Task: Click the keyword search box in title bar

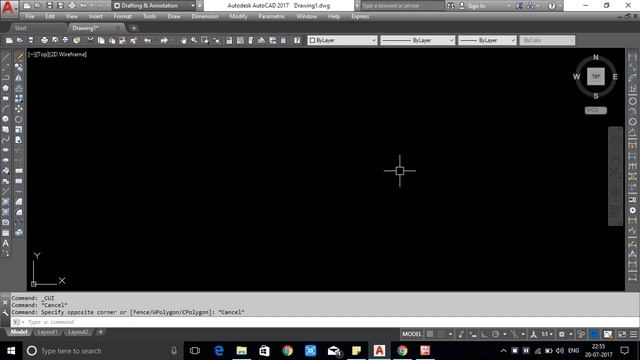Action: coord(402,6)
